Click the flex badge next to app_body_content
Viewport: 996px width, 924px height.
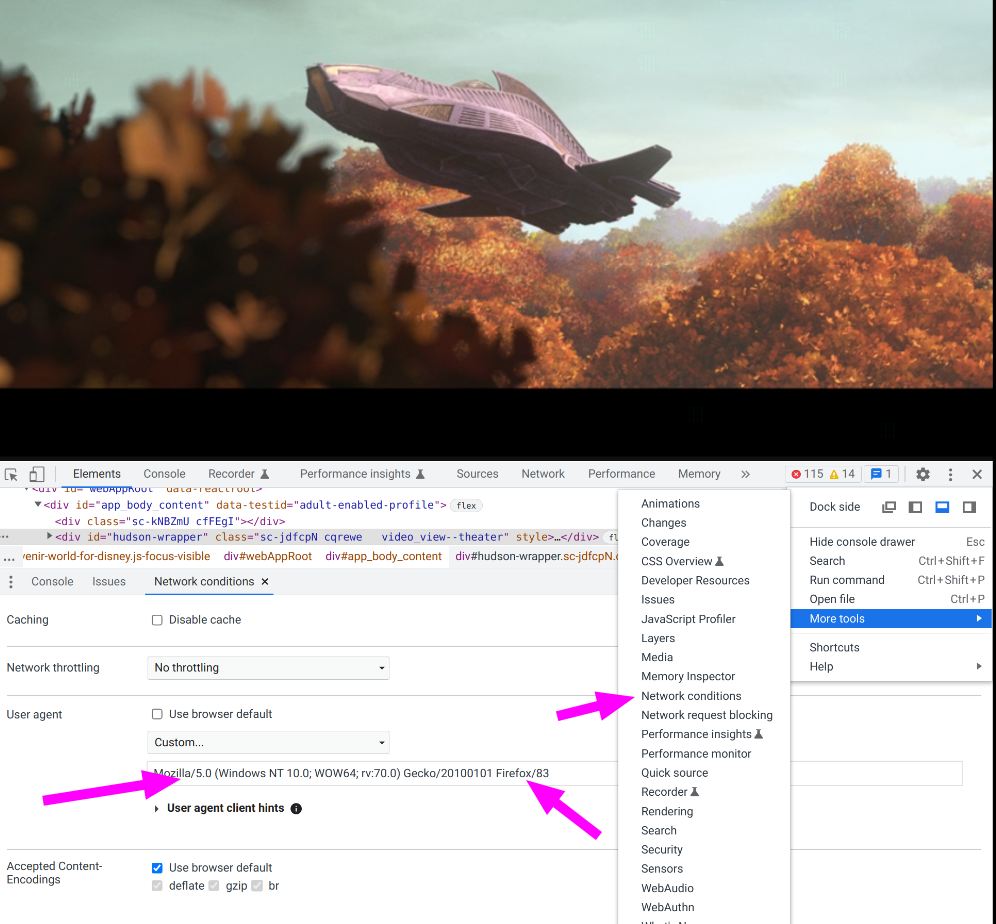coord(466,506)
